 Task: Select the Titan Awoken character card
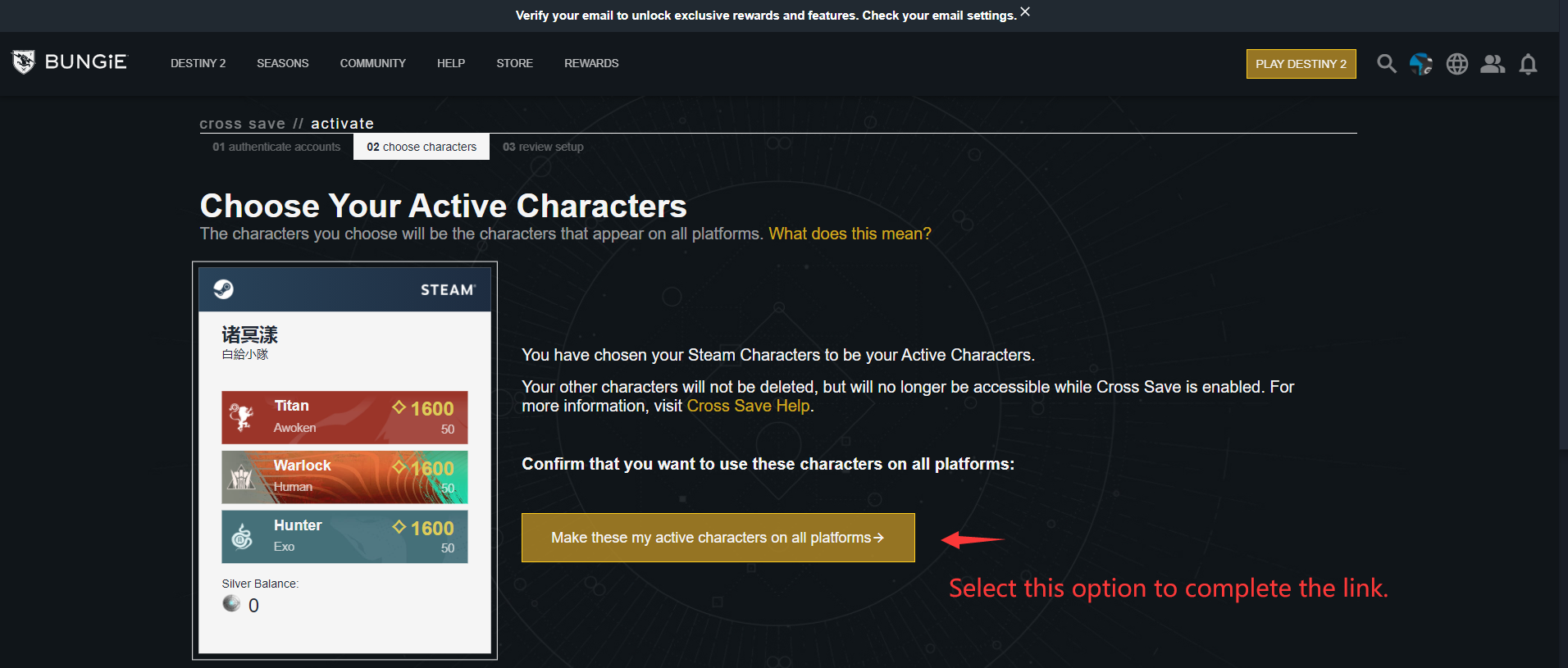344,417
